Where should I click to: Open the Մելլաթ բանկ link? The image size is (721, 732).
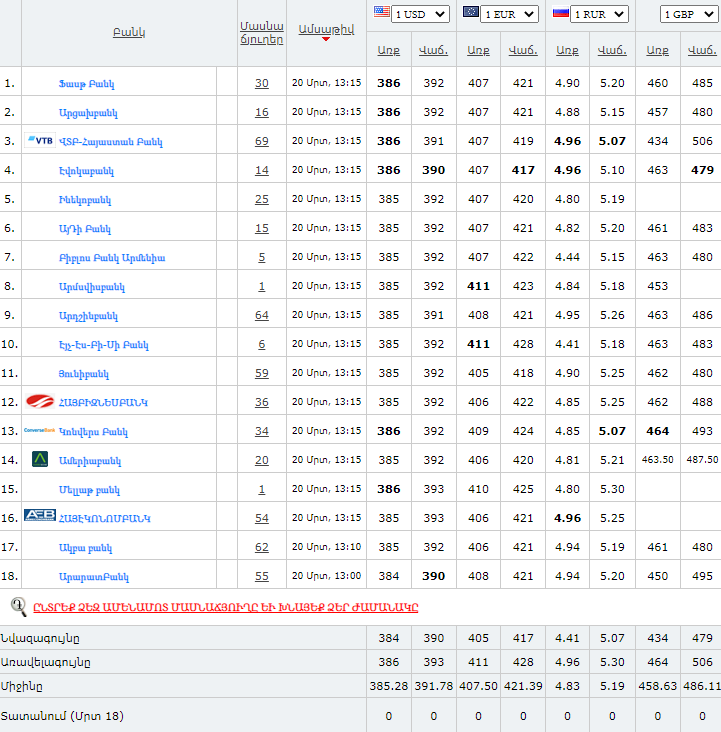[89, 490]
